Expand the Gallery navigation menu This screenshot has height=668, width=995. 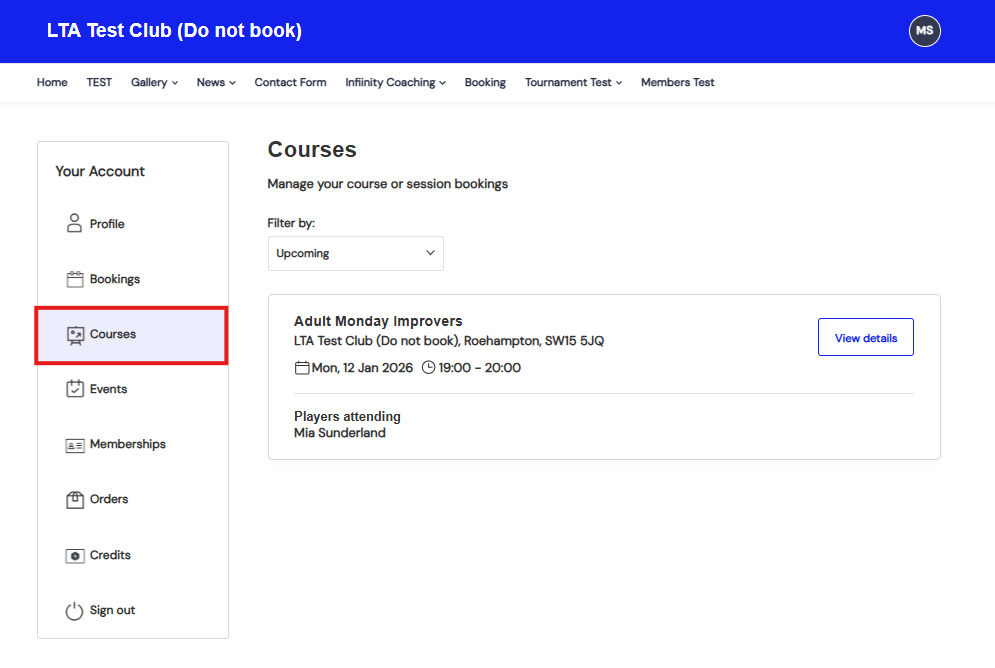[154, 83]
